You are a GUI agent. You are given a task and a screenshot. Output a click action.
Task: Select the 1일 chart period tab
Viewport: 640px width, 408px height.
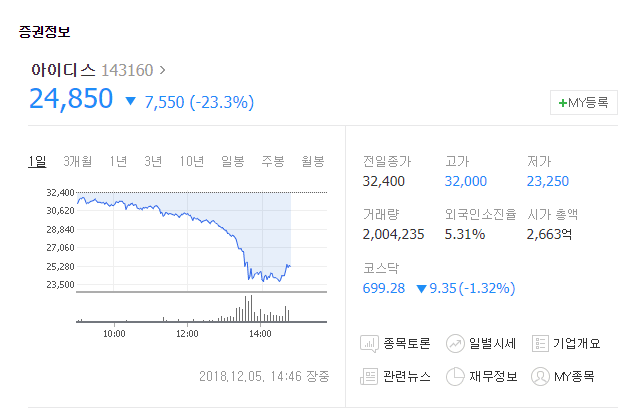pyautogui.click(x=37, y=162)
